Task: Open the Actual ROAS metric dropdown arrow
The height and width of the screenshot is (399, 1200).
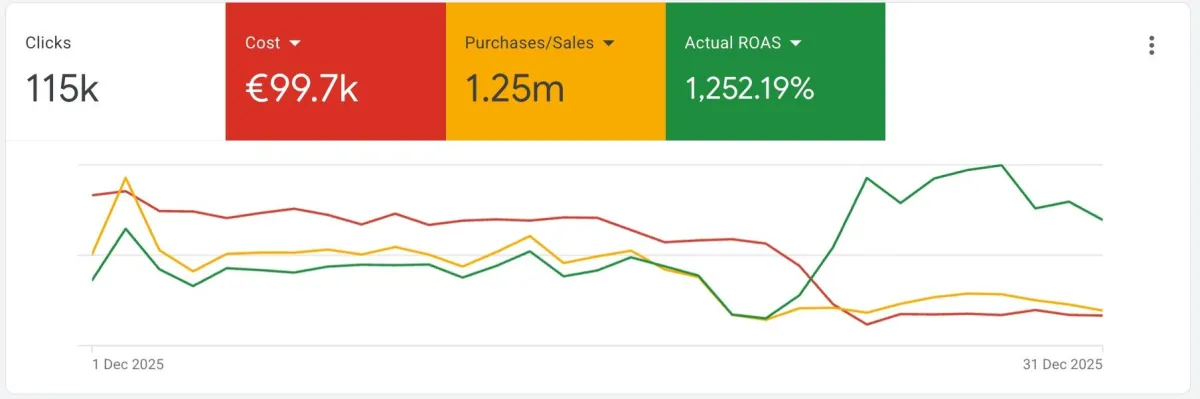Action: [x=795, y=44]
